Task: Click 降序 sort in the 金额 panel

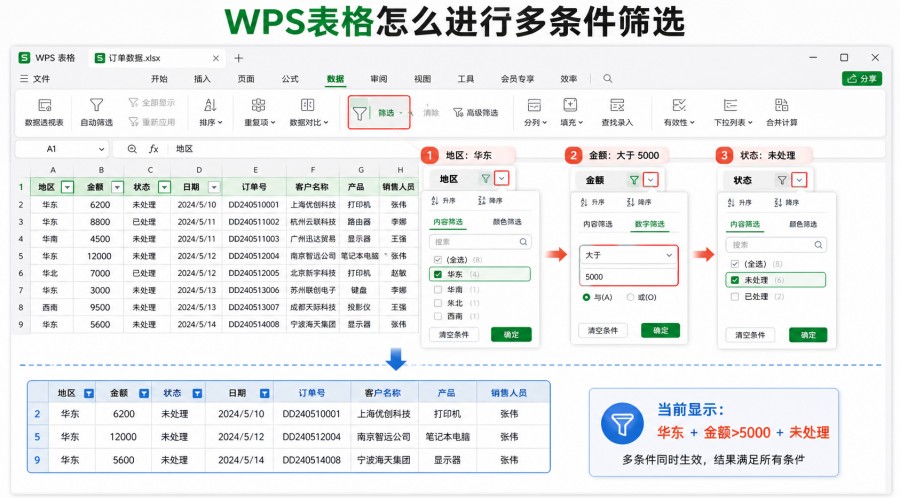Action: coord(639,202)
